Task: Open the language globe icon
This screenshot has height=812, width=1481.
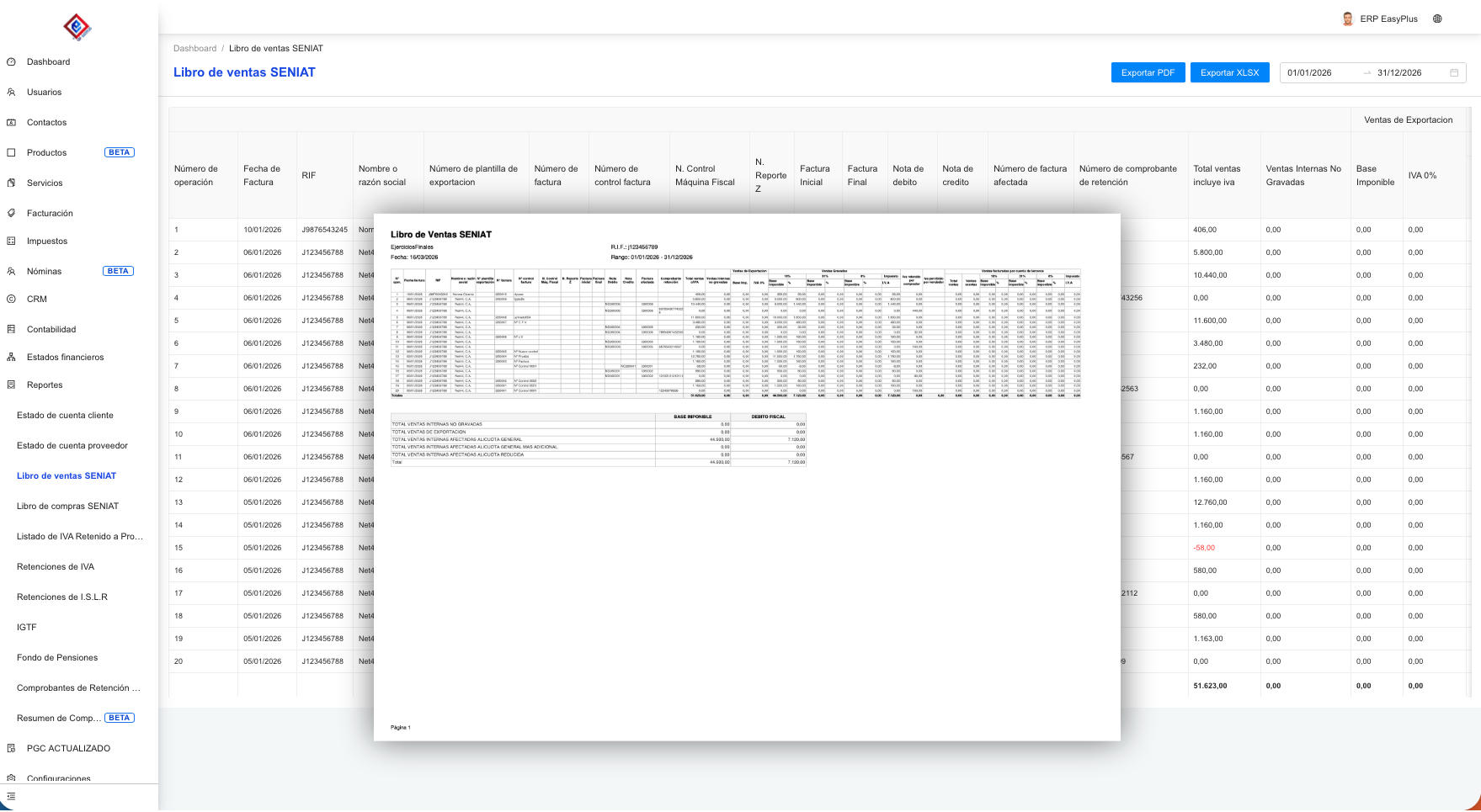Action: click(1437, 19)
